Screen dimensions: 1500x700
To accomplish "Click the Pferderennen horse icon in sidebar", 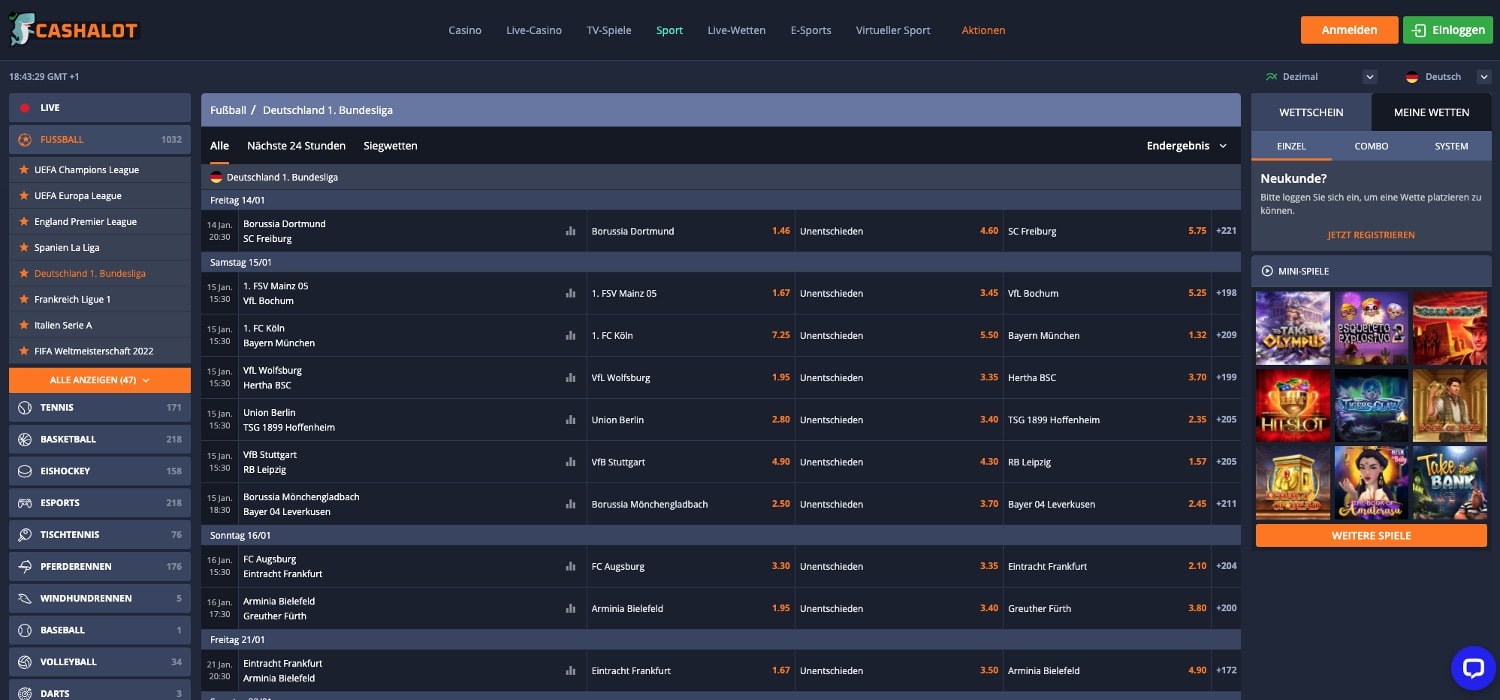I will click(25, 566).
